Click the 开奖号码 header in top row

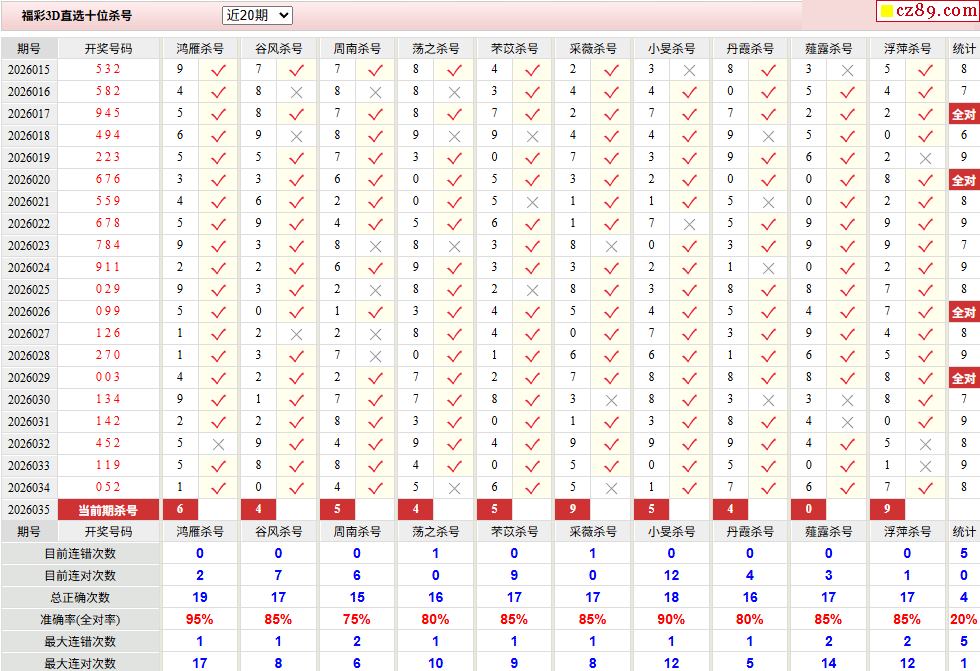point(108,49)
